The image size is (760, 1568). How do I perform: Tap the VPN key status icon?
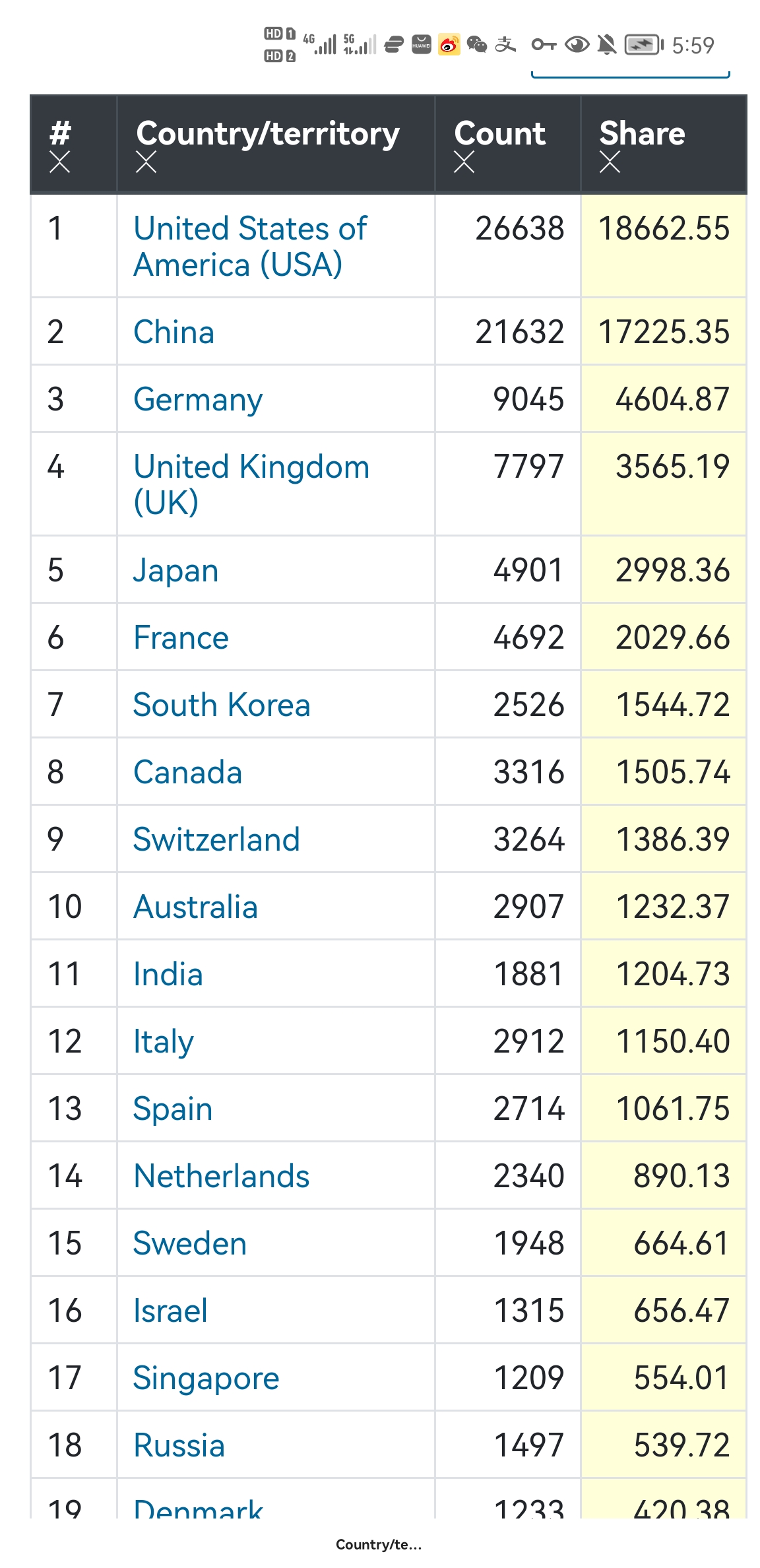point(544,45)
